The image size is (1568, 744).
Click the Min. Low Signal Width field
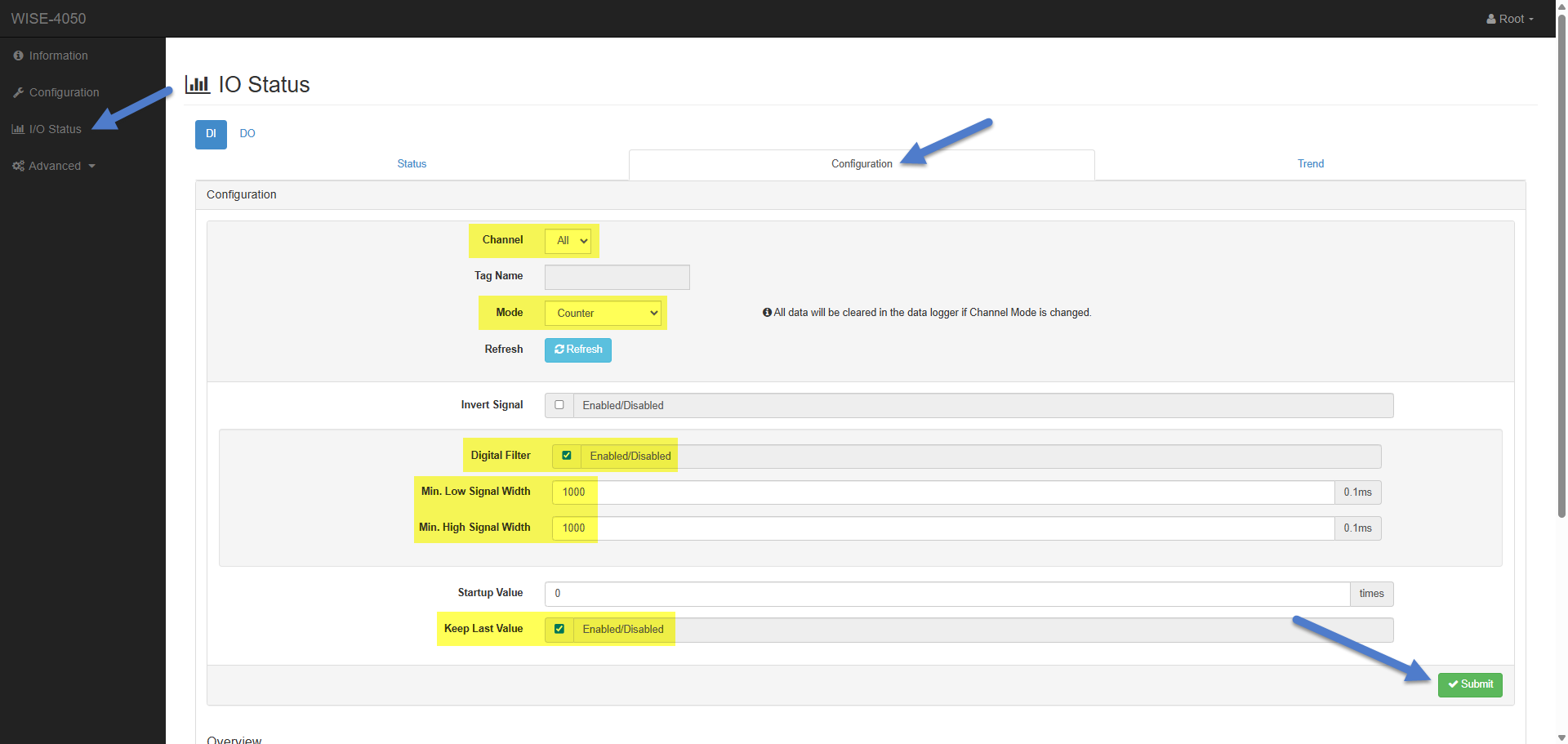(943, 492)
